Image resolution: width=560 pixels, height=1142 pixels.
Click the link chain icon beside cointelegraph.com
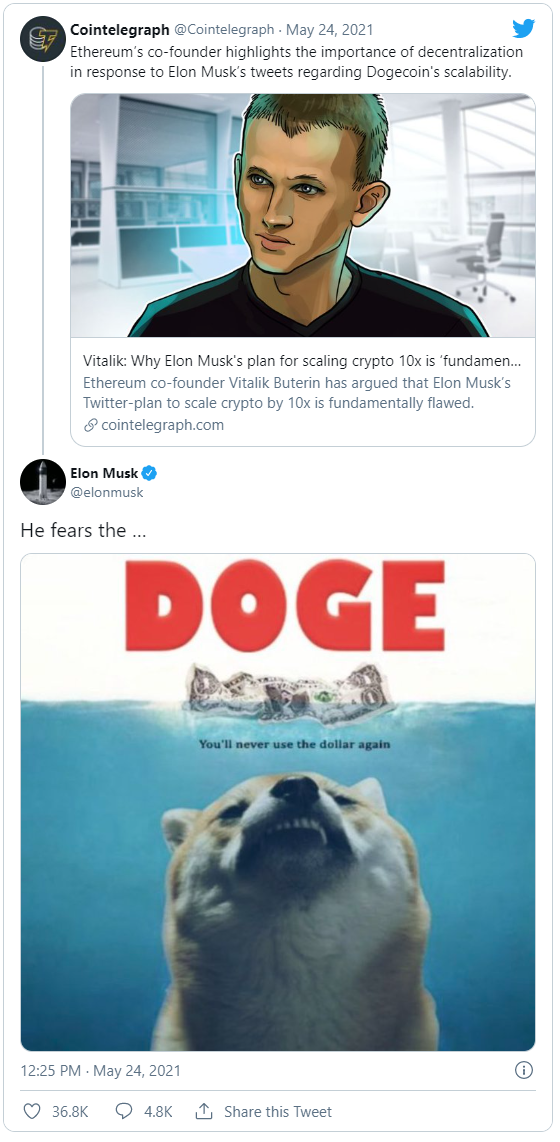tap(90, 425)
